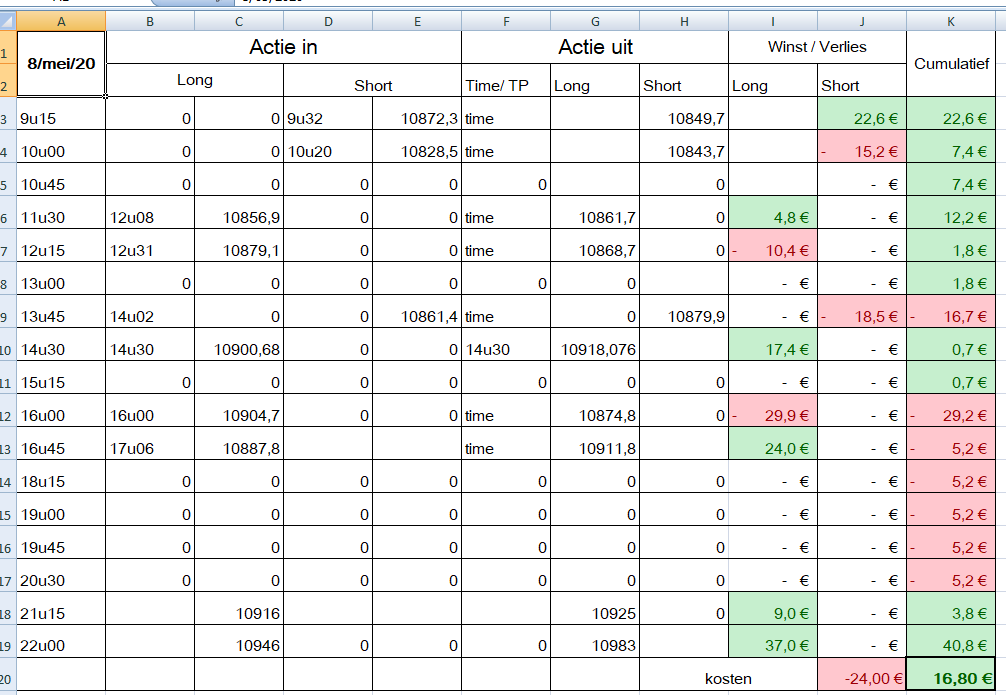Click the 9u32 short entry time cell
The image size is (1006, 695).
click(328, 118)
